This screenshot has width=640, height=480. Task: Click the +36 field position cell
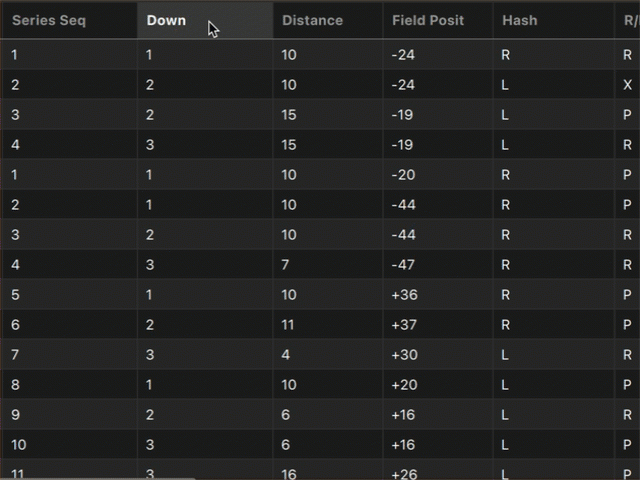tap(405, 295)
